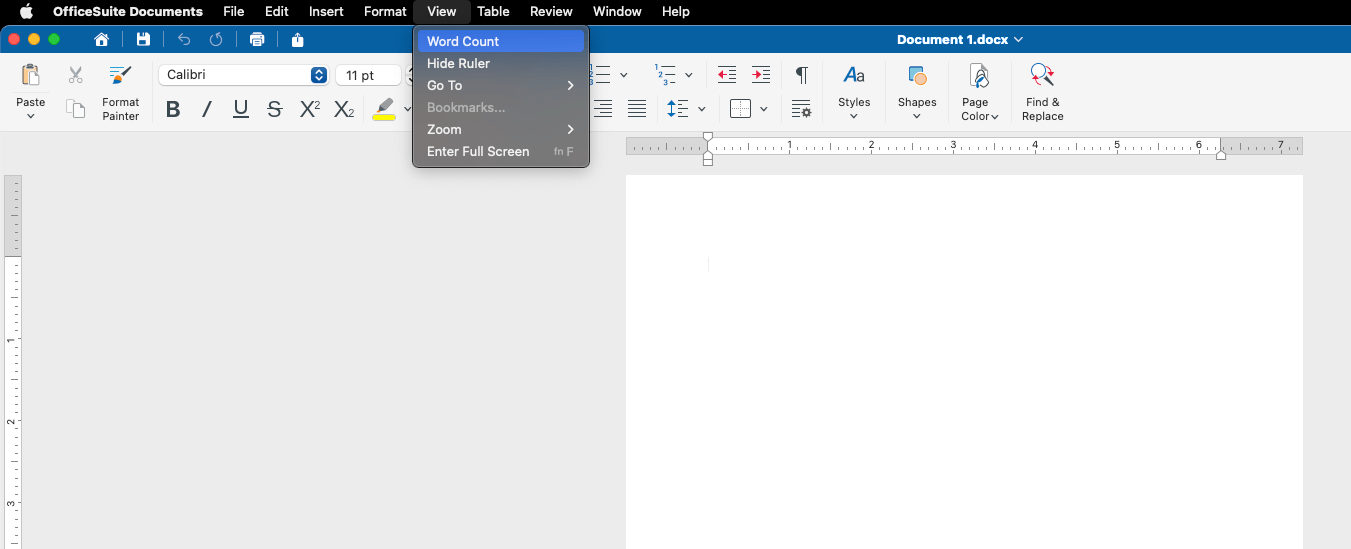Click the 11 pt font size field
This screenshot has width=1351, height=549.
click(367, 75)
